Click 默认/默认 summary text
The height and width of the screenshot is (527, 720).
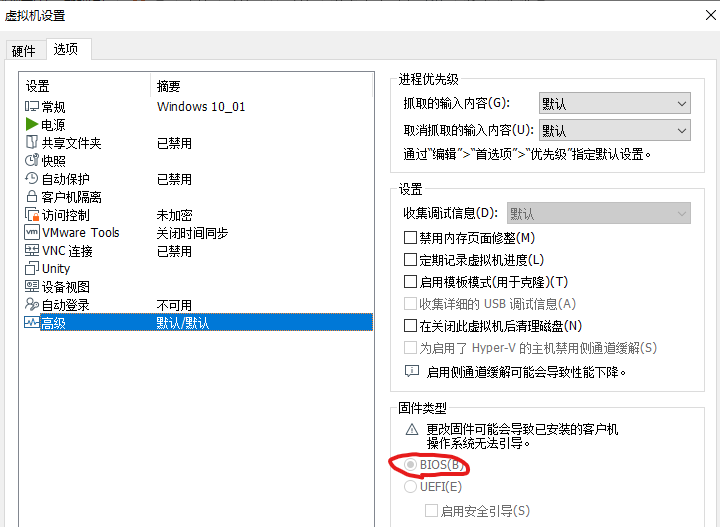[x=182, y=323]
